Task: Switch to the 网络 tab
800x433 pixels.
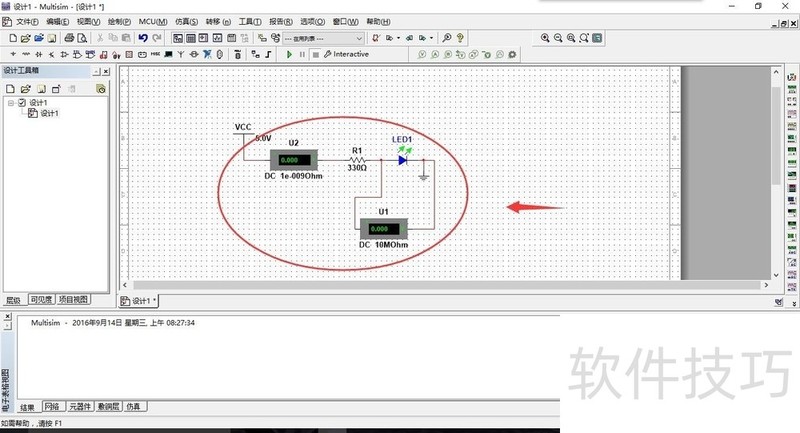Action: pos(52,406)
